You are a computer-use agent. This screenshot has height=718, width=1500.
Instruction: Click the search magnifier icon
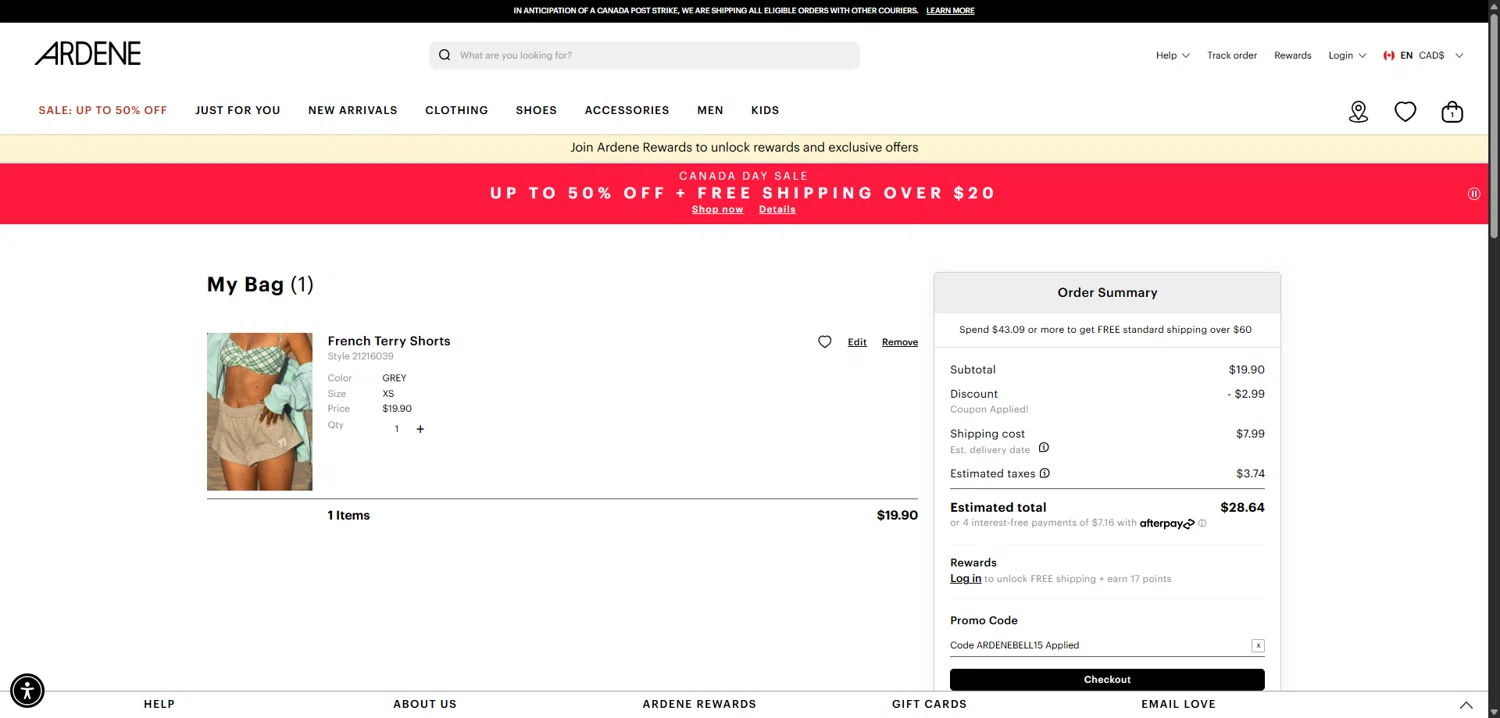(x=445, y=55)
